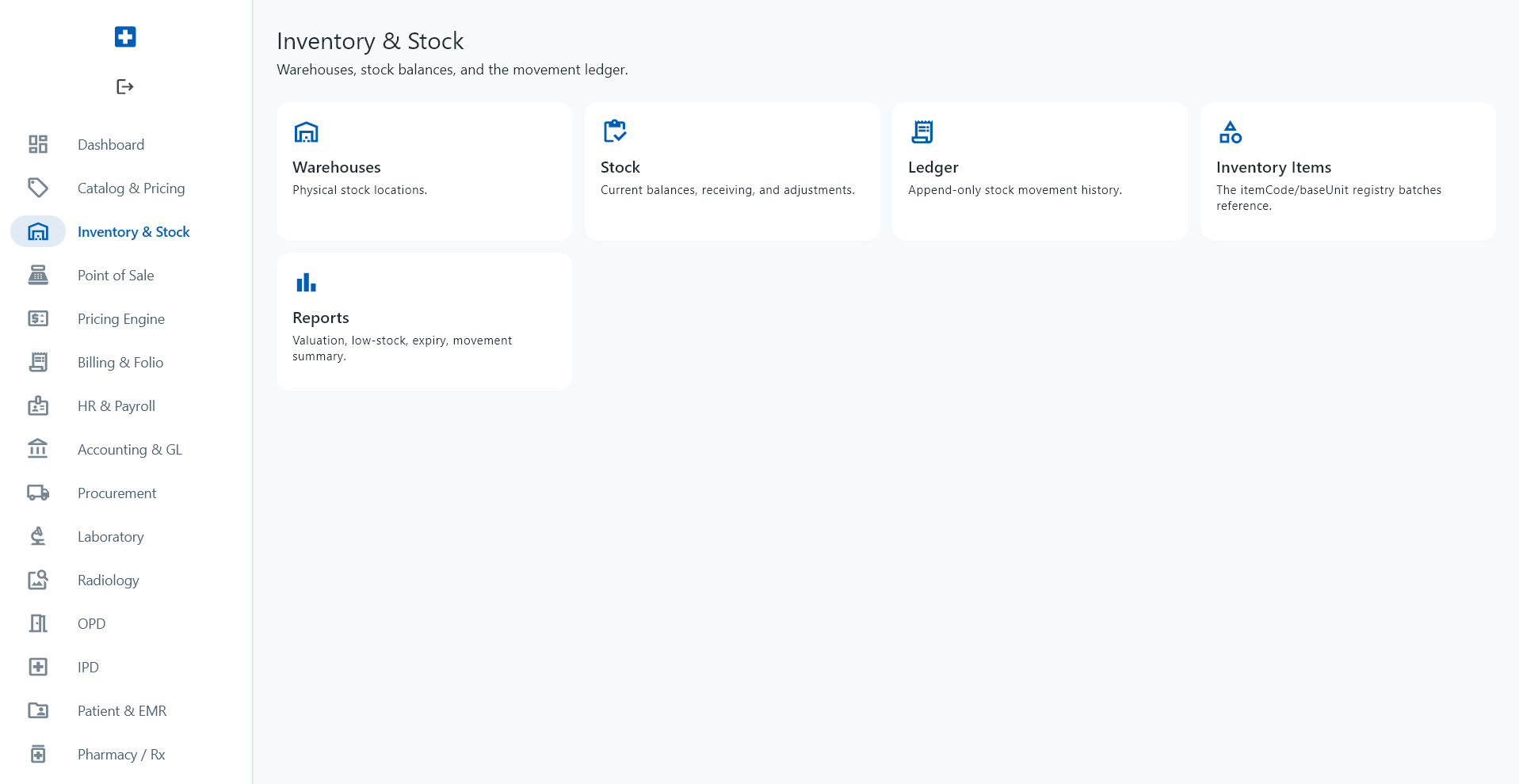Go to Accounting & GL
The width and height of the screenshot is (1519, 784).
[x=130, y=449]
